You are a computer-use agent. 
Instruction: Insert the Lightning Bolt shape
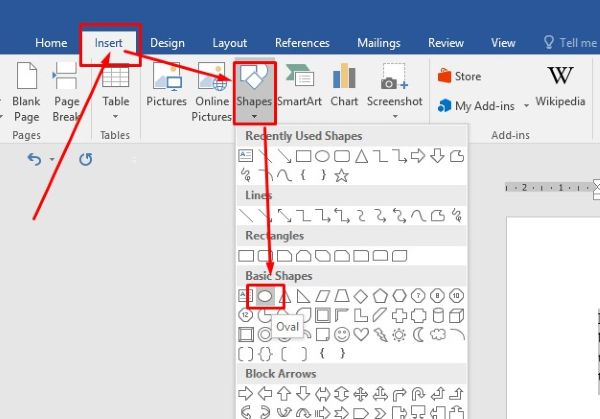(379, 334)
